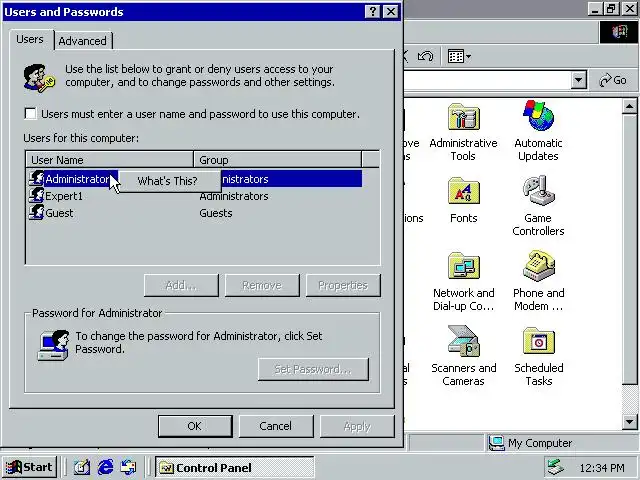Click the Set Password... button
The height and width of the screenshot is (480, 640).
coord(313,369)
